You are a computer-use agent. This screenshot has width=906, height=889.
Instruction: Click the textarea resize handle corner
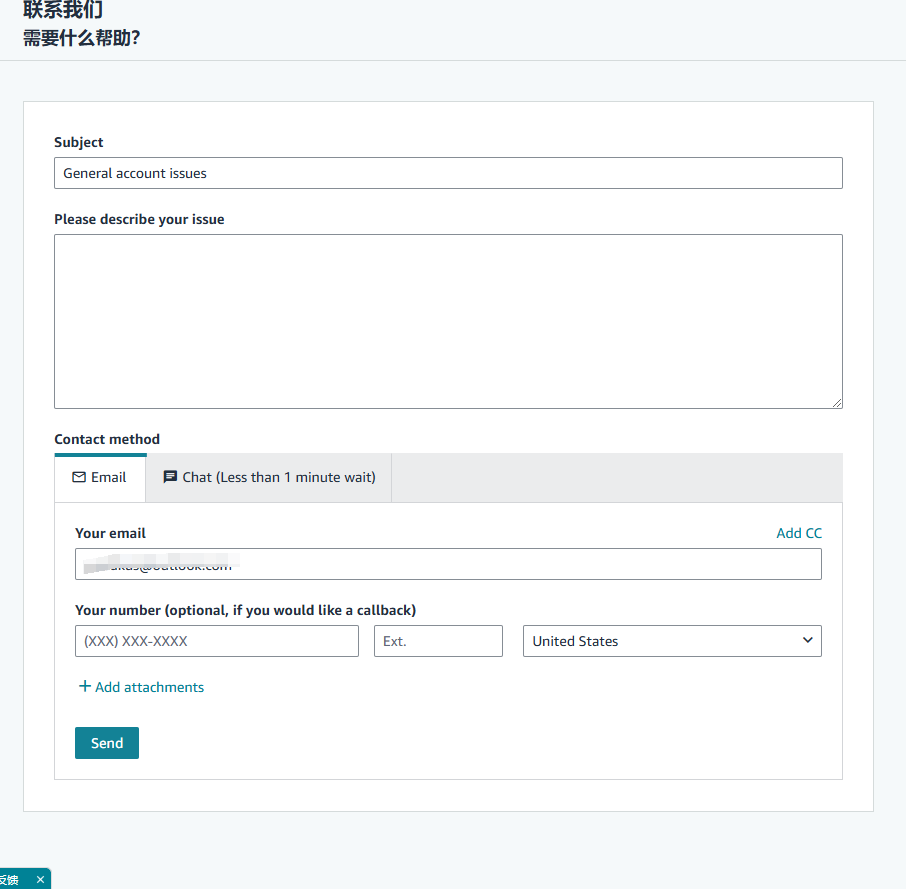pos(837,403)
